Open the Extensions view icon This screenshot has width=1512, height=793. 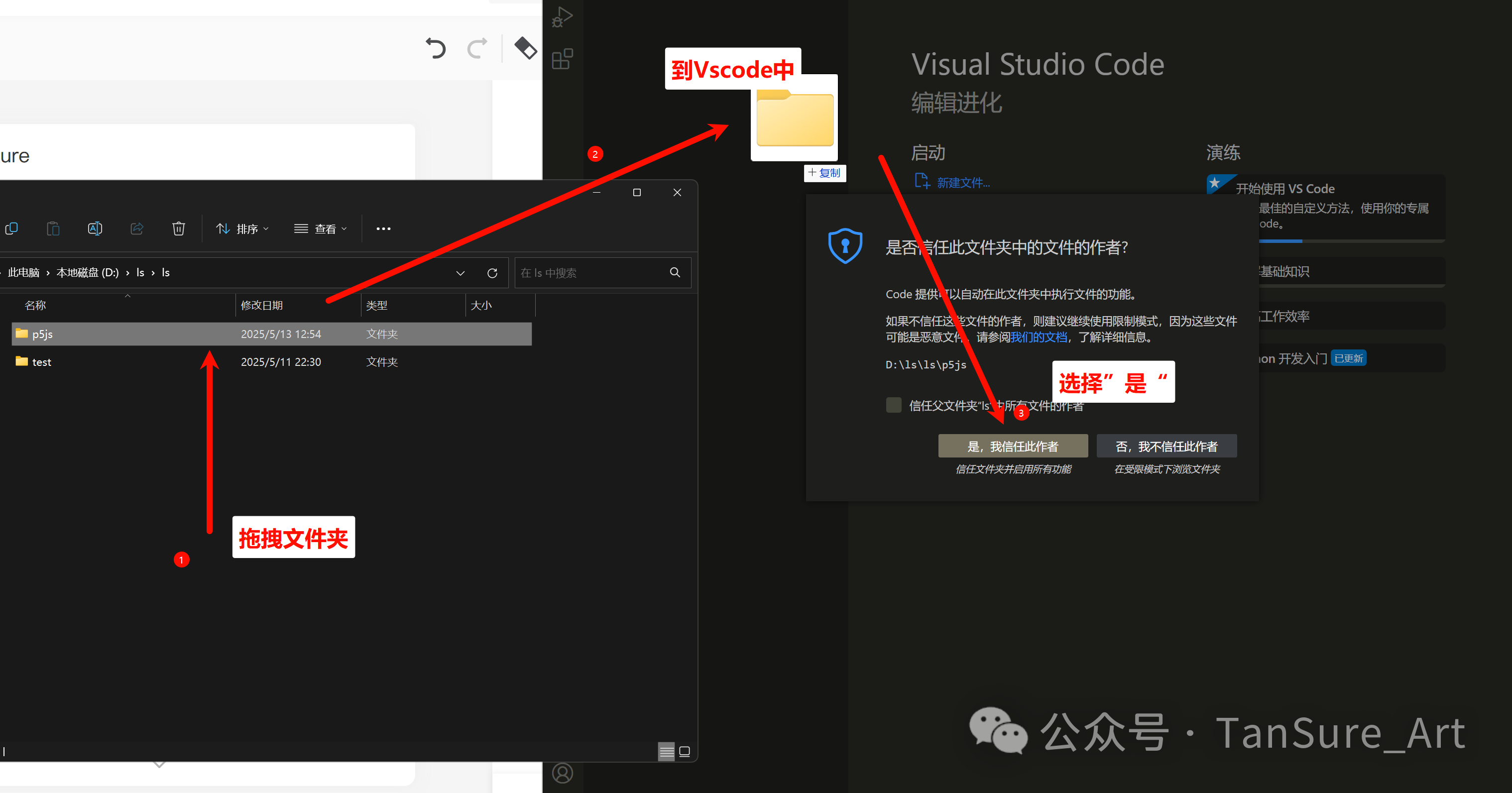[562, 59]
